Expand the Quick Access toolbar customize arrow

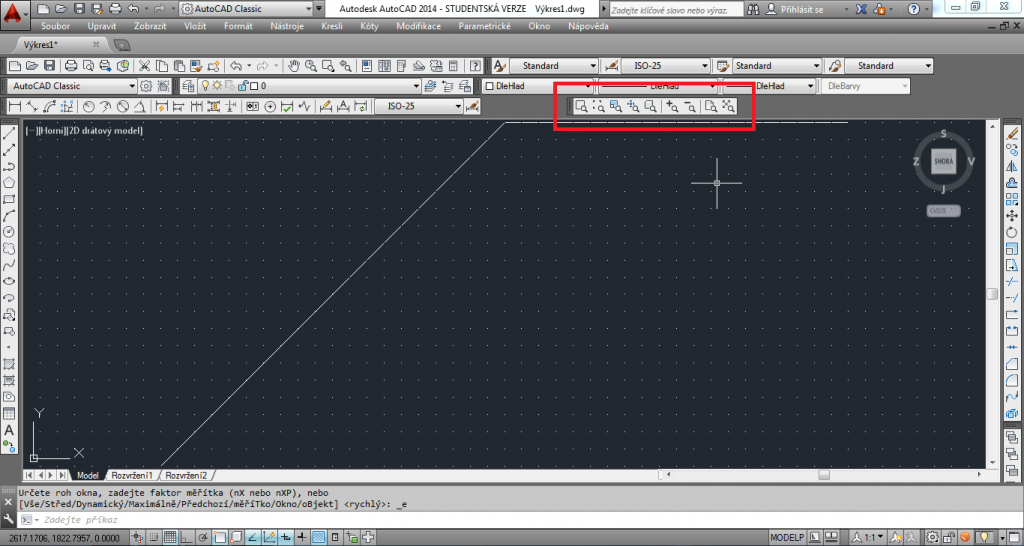[x=319, y=9]
